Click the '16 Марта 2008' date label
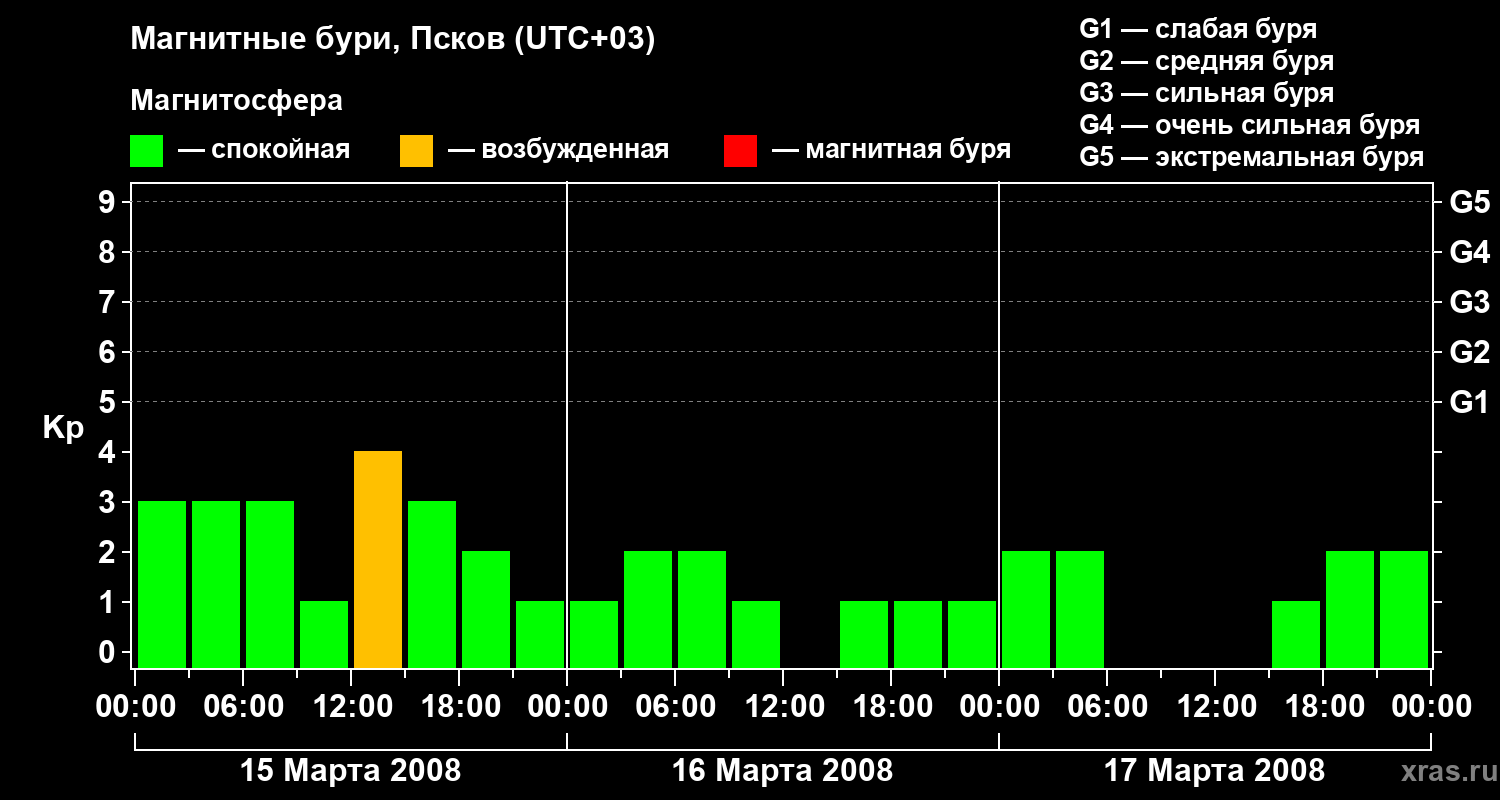The width and height of the screenshot is (1500, 800). (x=783, y=771)
